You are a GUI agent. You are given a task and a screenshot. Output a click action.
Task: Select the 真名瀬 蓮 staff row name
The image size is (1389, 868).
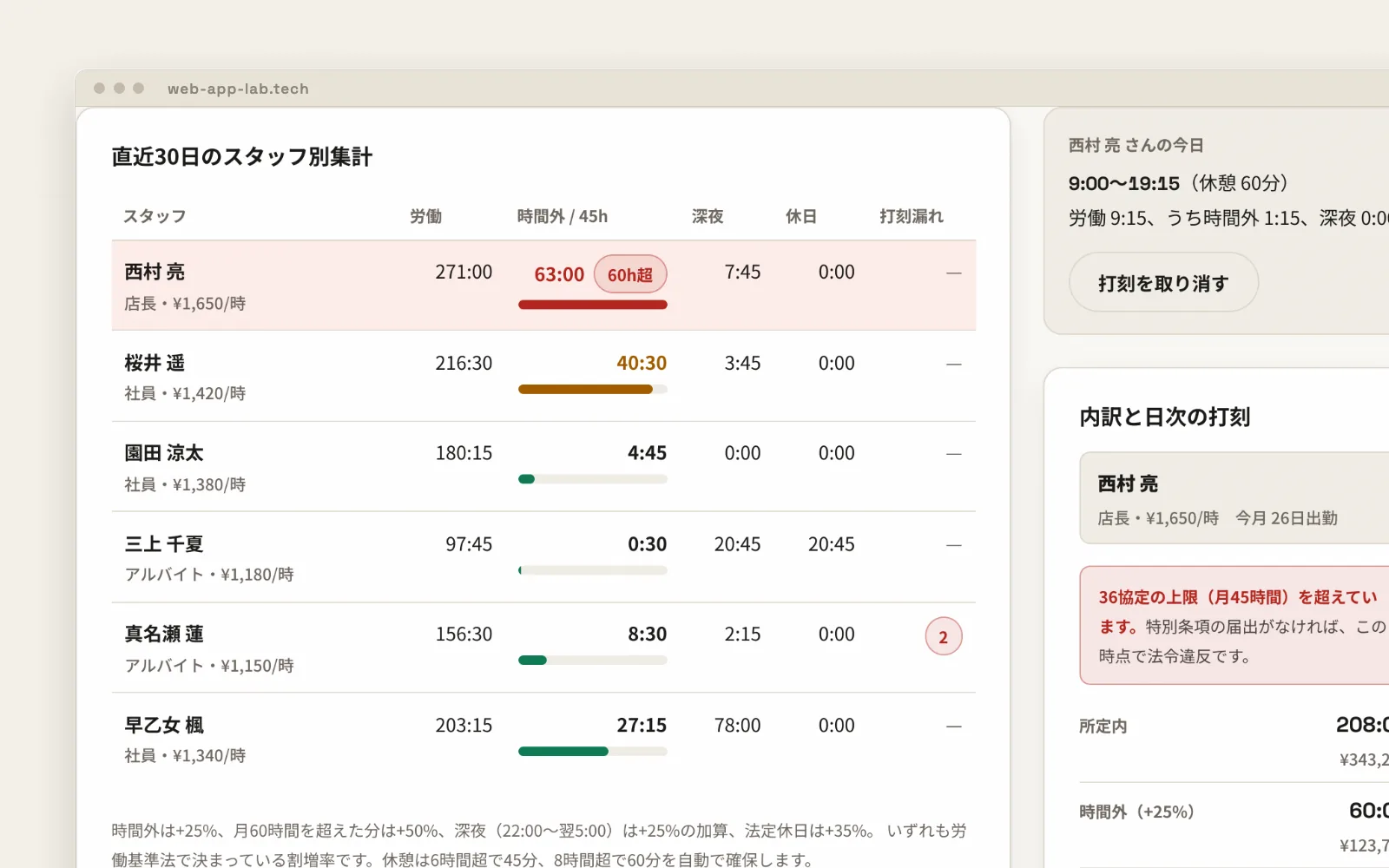coord(164,635)
